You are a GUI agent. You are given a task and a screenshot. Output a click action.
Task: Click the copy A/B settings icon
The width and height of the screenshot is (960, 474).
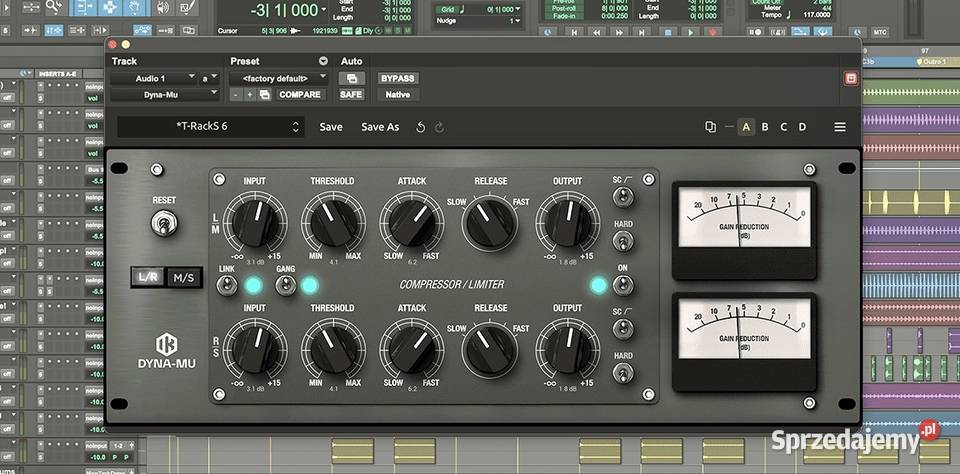[x=710, y=127]
